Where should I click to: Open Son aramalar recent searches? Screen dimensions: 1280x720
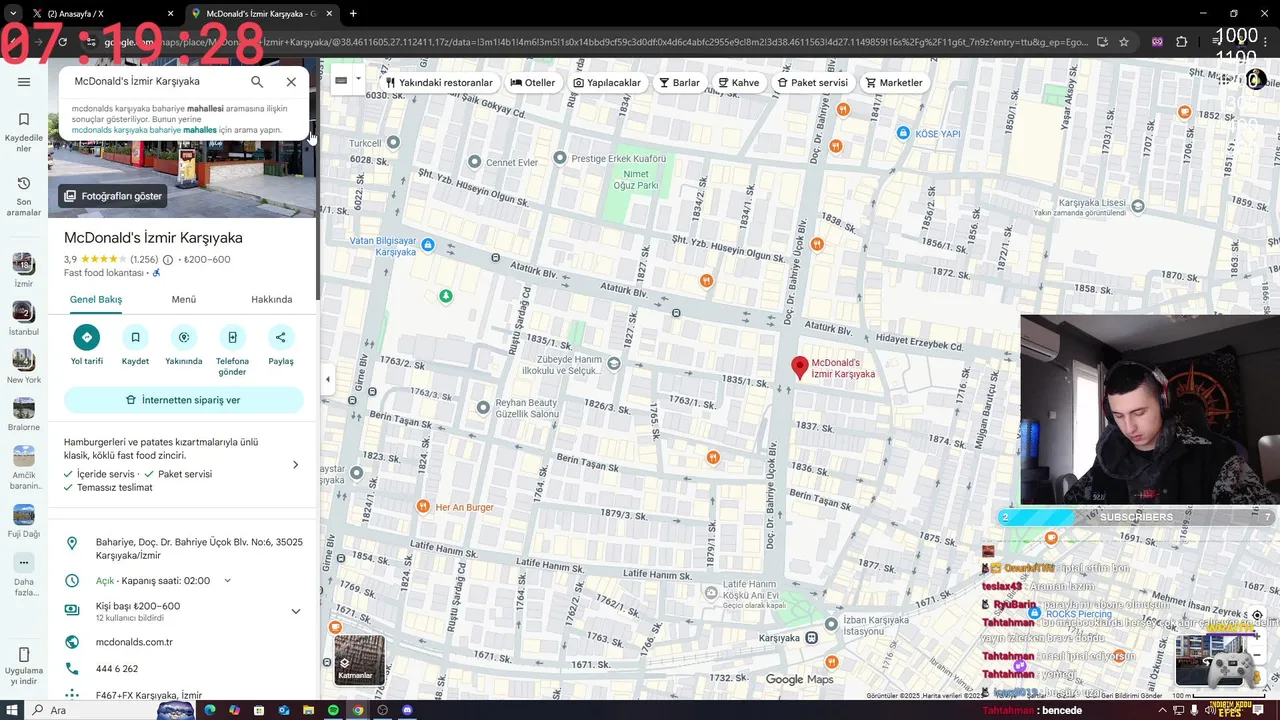pos(24,197)
